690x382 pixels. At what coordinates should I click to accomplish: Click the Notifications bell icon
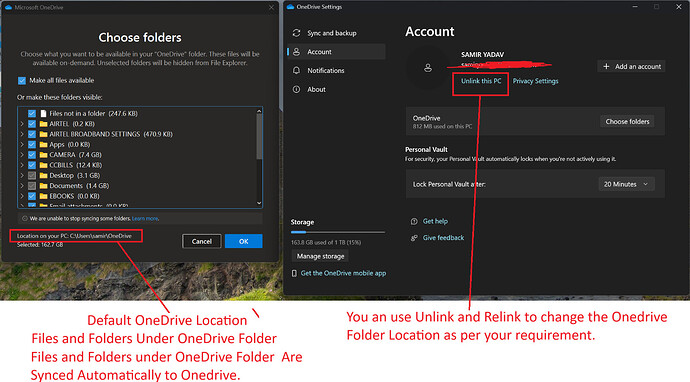coord(297,70)
